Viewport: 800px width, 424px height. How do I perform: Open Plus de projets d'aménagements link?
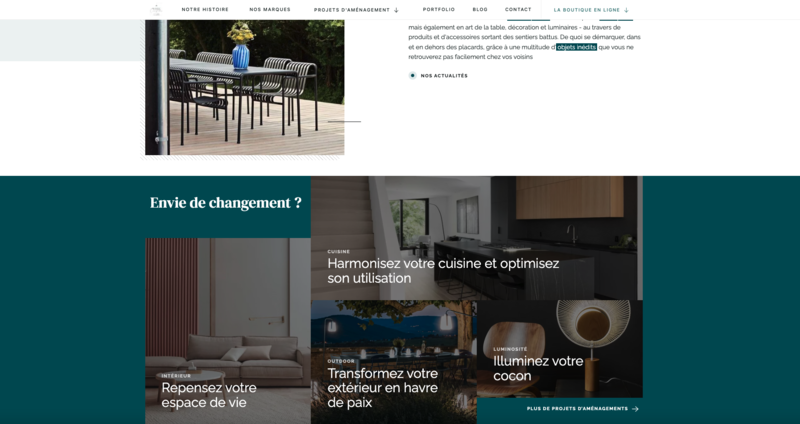pyautogui.click(x=578, y=409)
